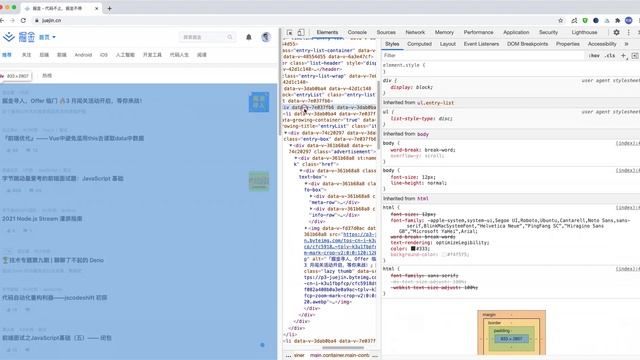This screenshot has height=360, width=640.
Task: Click the search magnifier icon on Juejin
Action: (x=230, y=37)
